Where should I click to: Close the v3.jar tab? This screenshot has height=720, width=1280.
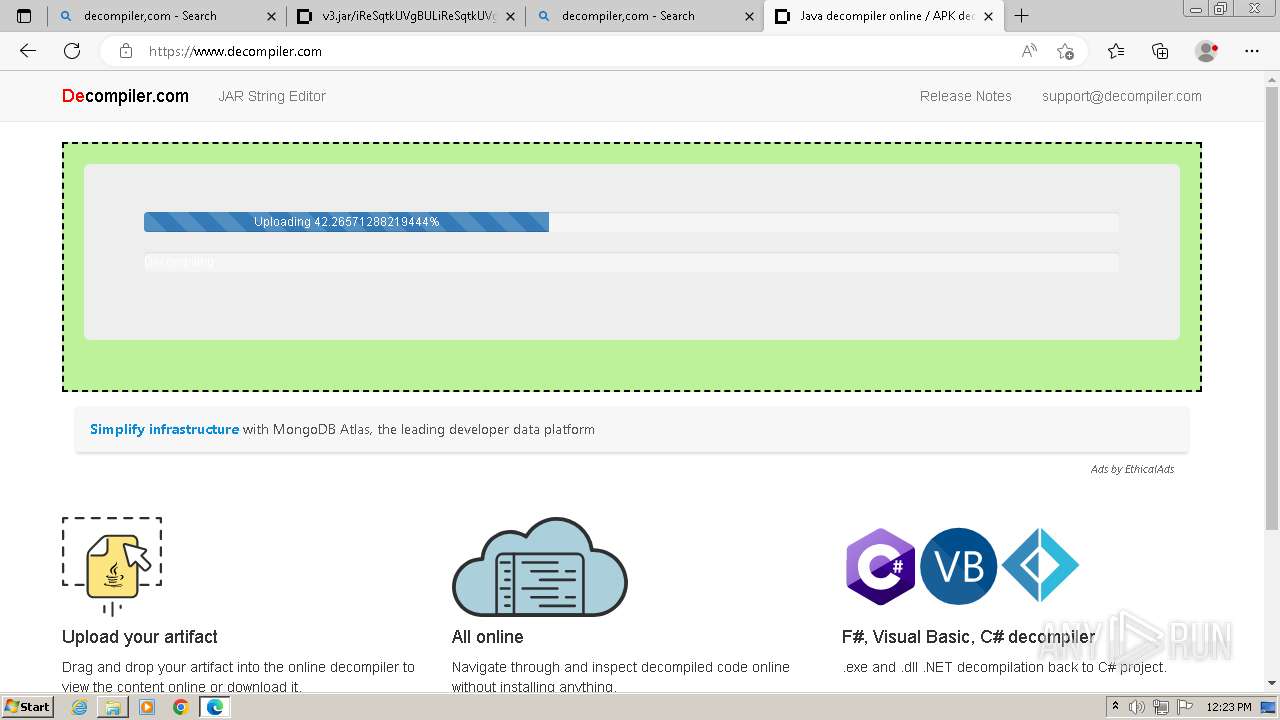[511, 16]
